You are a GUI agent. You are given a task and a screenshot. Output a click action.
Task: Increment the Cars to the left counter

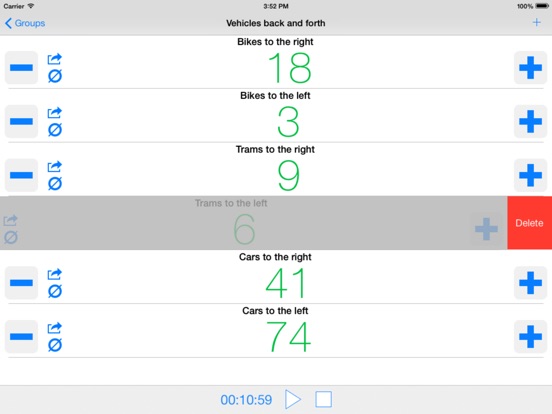530,337
